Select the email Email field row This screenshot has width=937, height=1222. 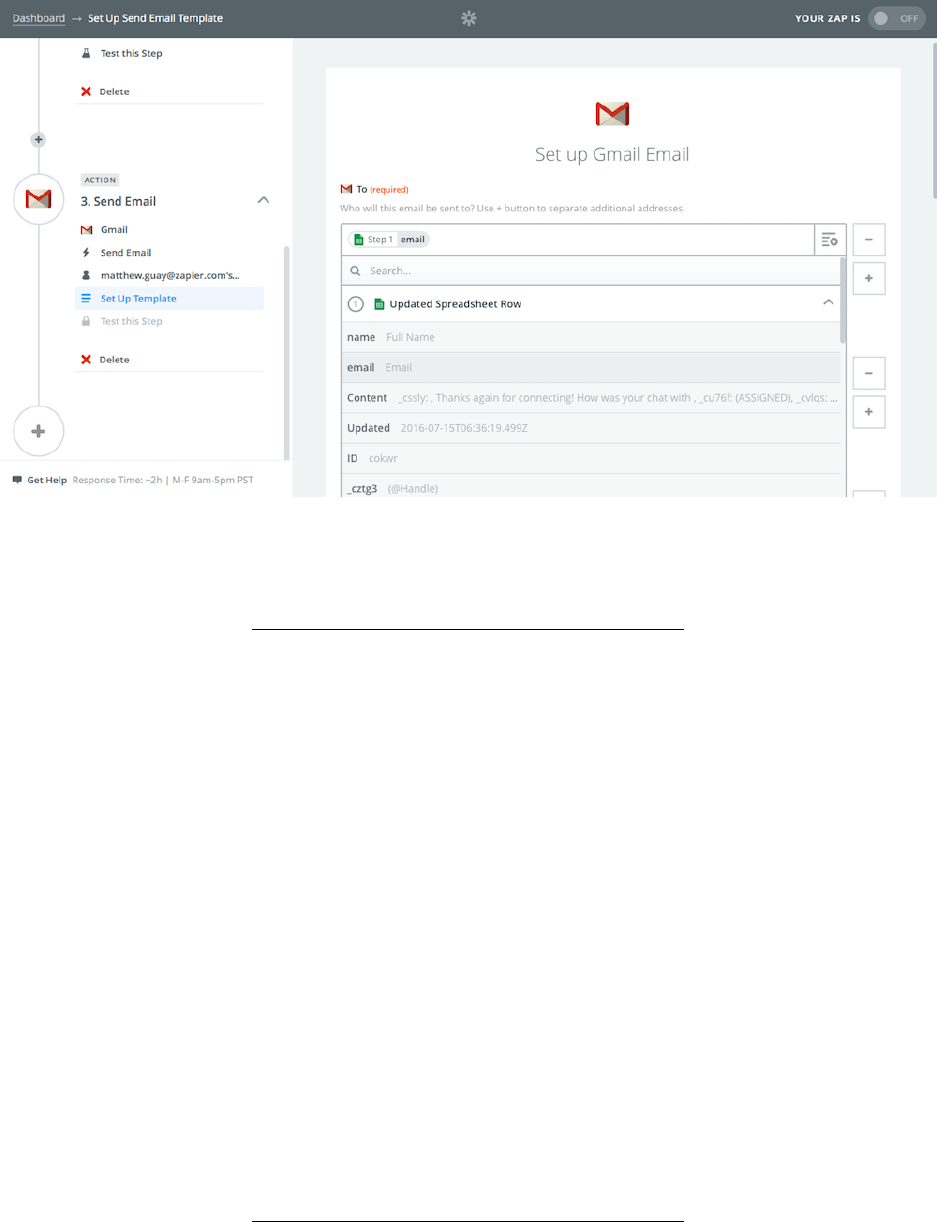coord(591,368)
